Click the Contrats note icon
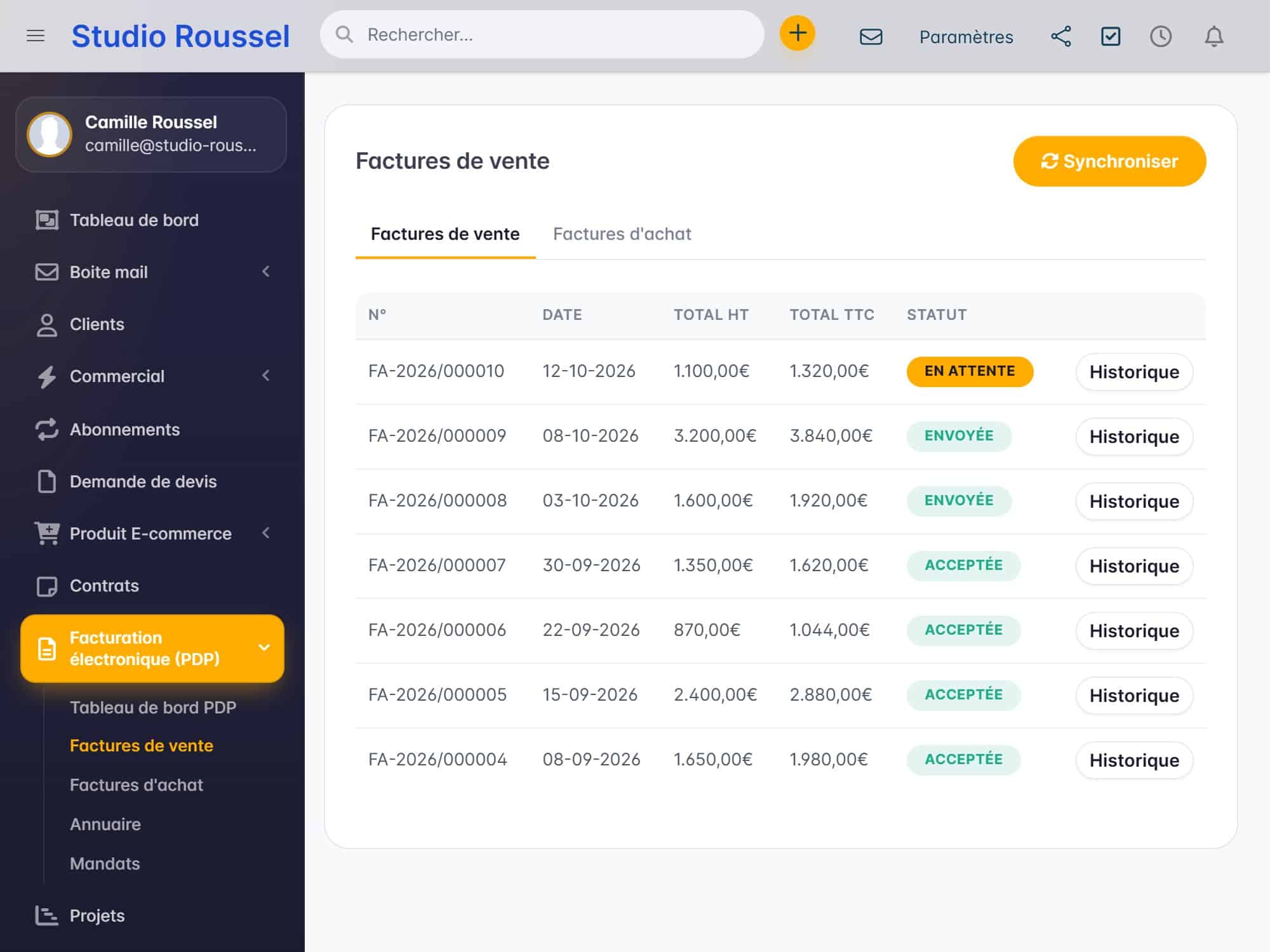The height and width of the screenshot is (952, 1270). [47, 586]
